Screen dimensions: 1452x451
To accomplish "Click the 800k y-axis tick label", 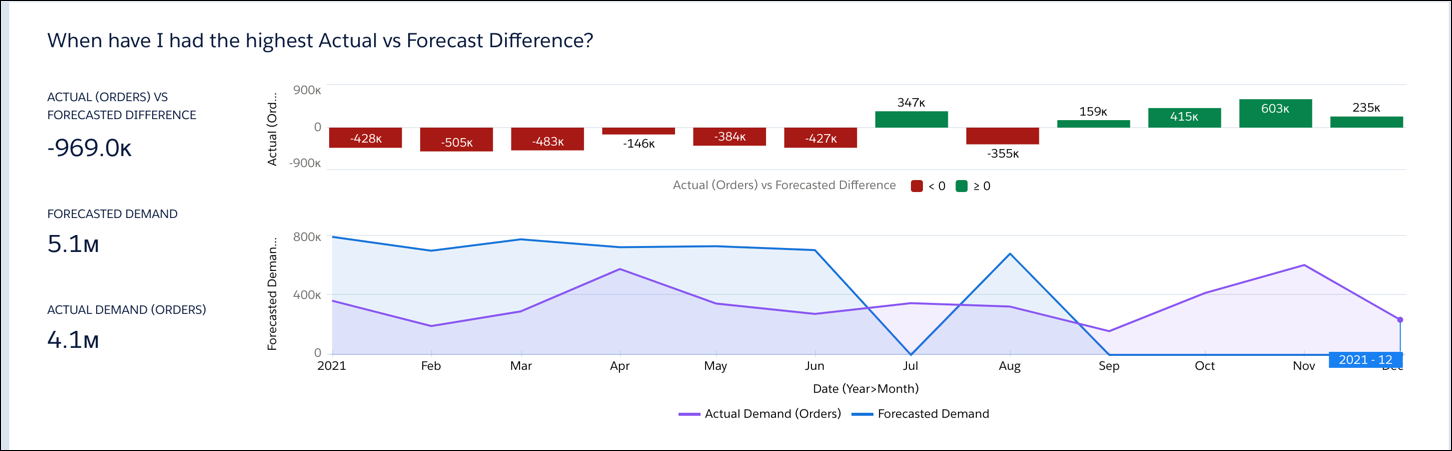I will [308, 237].
